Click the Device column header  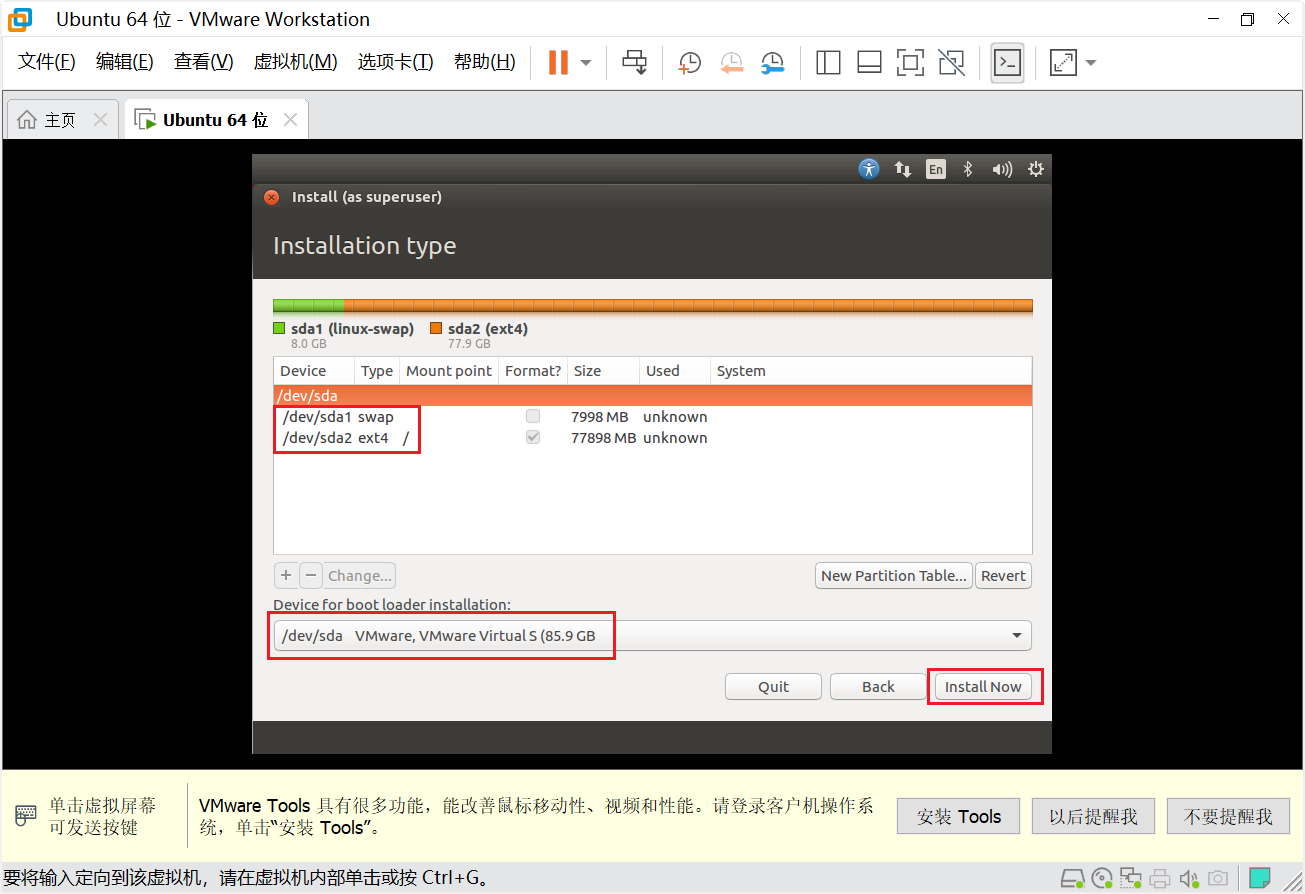pyautogui.click(x=314, y=371)
